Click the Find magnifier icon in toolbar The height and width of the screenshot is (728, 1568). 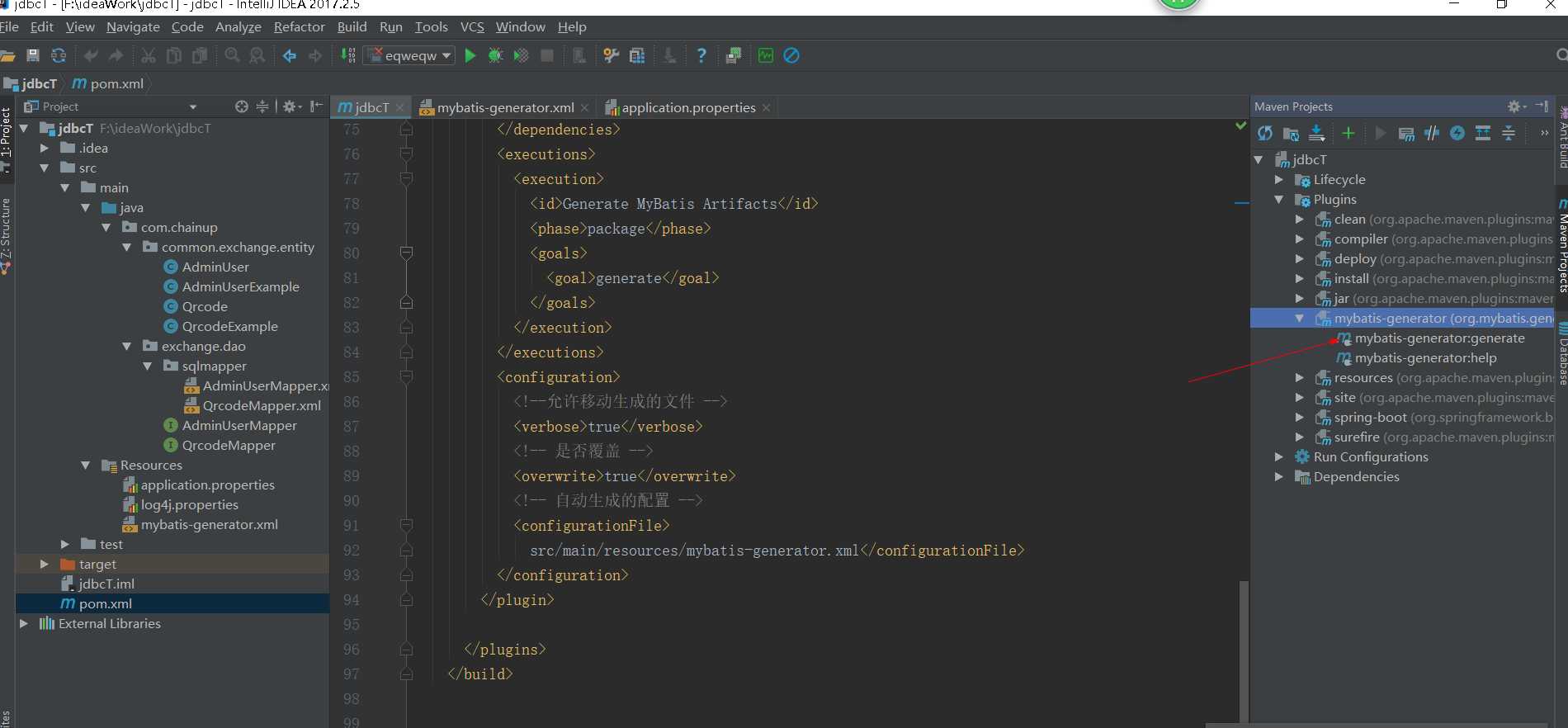232,55
